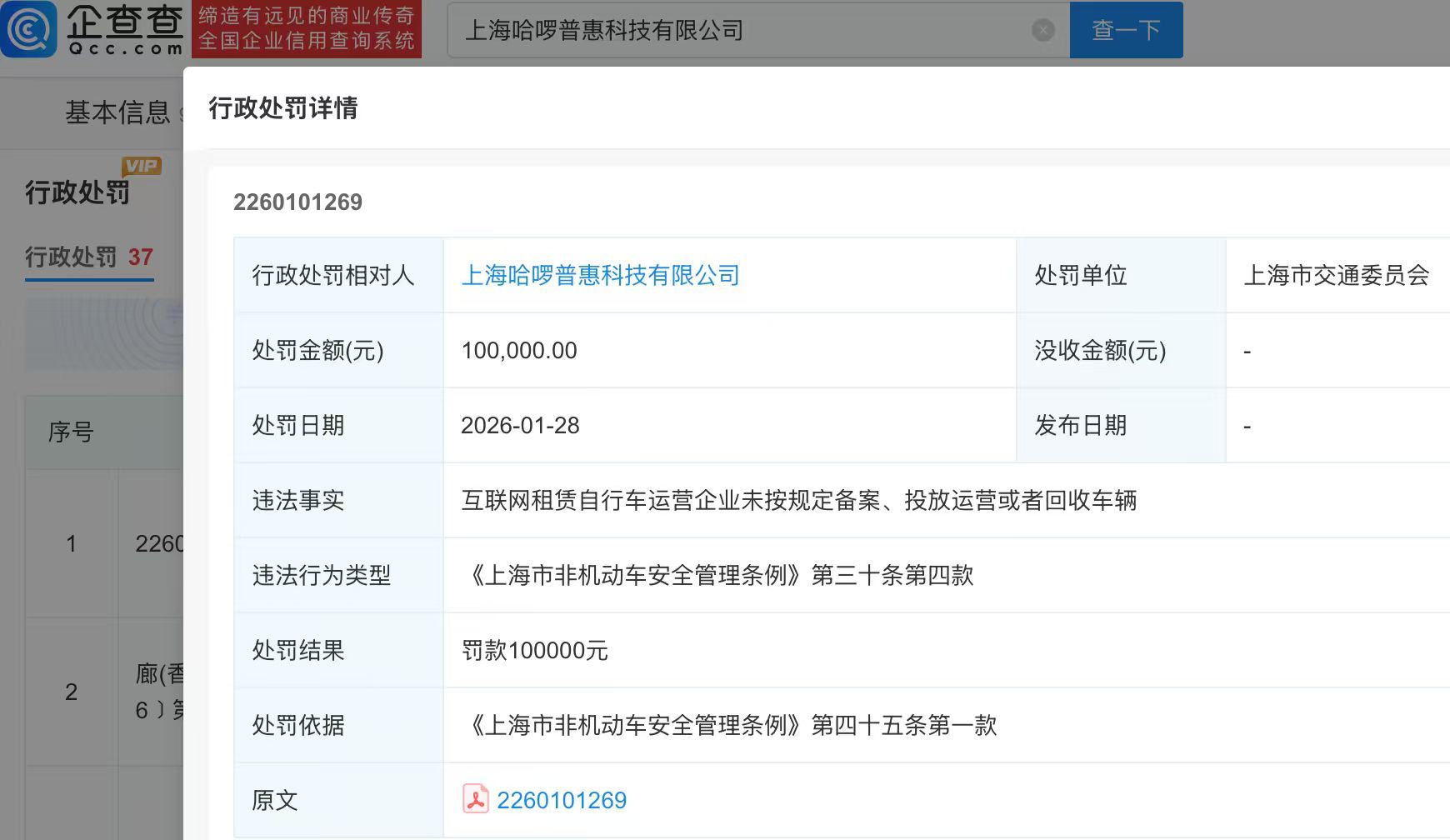Click penalty date 2026-01-28
Image resolution: width=1450 pixels, height=840 pixels.
(x=520, y=425)
